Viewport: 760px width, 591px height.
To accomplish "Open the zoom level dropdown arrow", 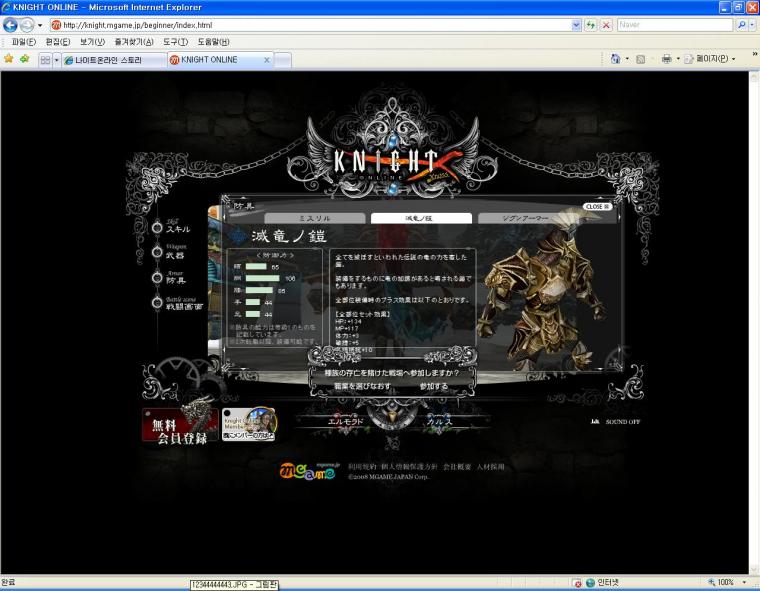I will (x=744, y=582).
